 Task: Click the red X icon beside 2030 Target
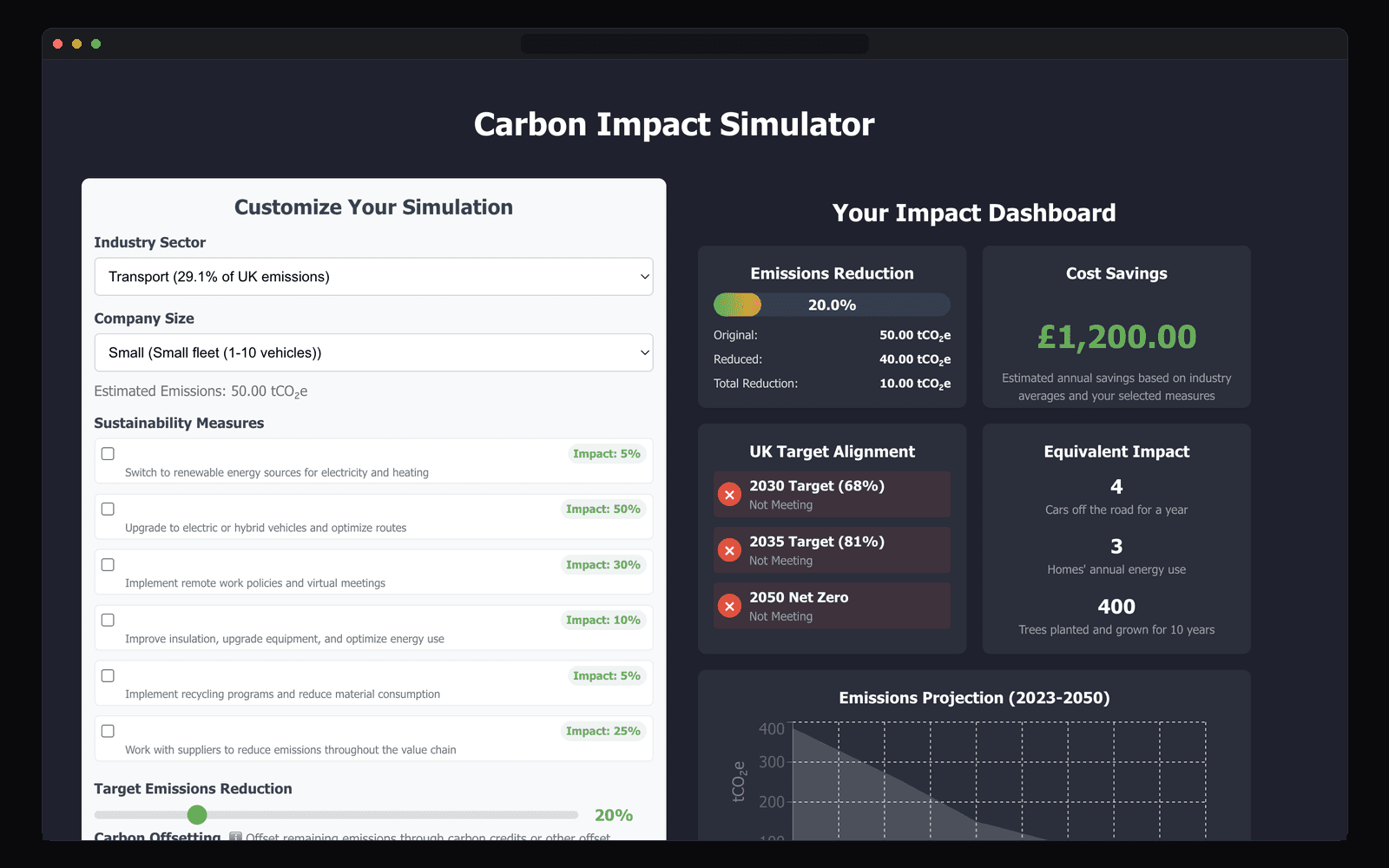point(729,494)
